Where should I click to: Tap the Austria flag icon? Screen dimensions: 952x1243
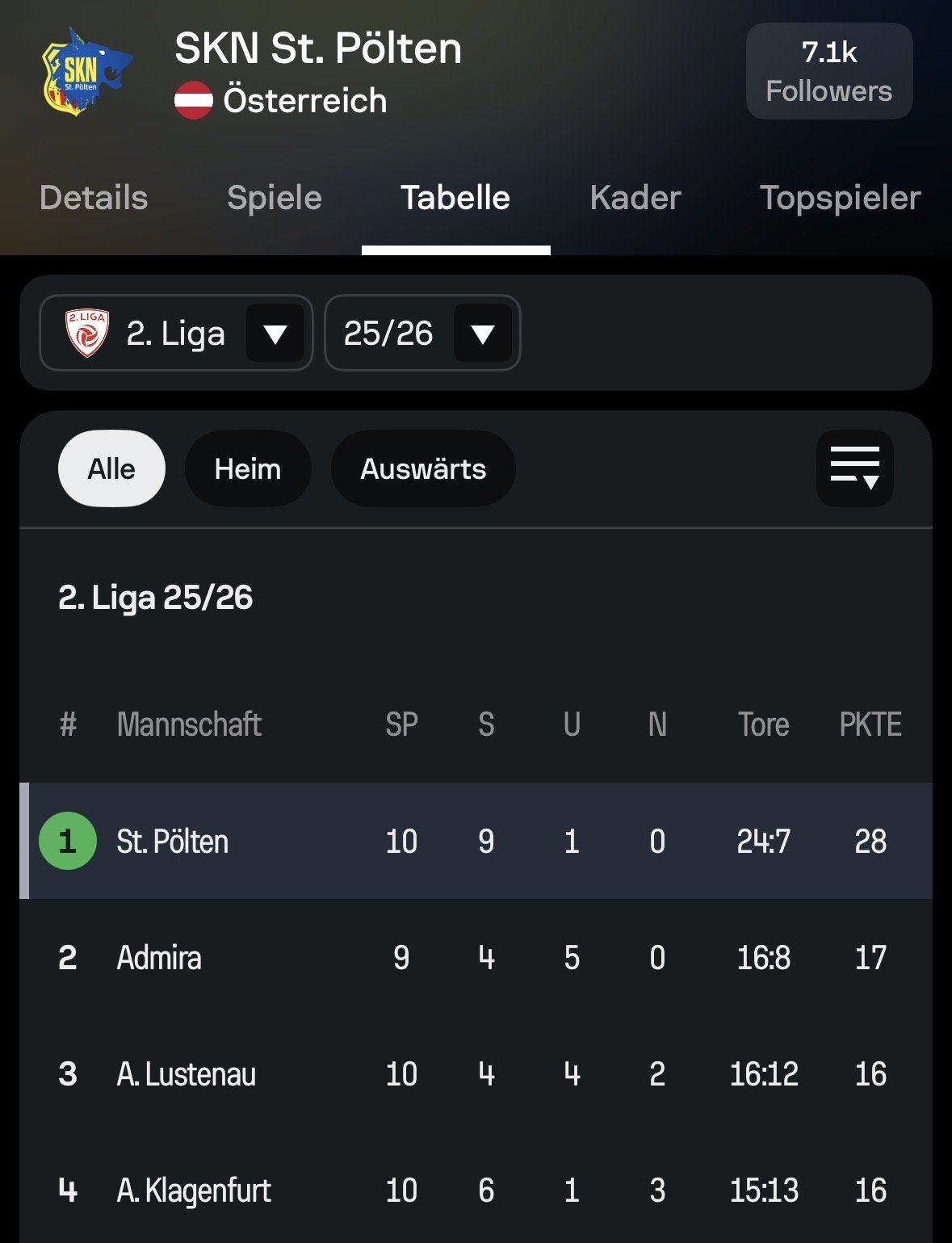(194, 101)
